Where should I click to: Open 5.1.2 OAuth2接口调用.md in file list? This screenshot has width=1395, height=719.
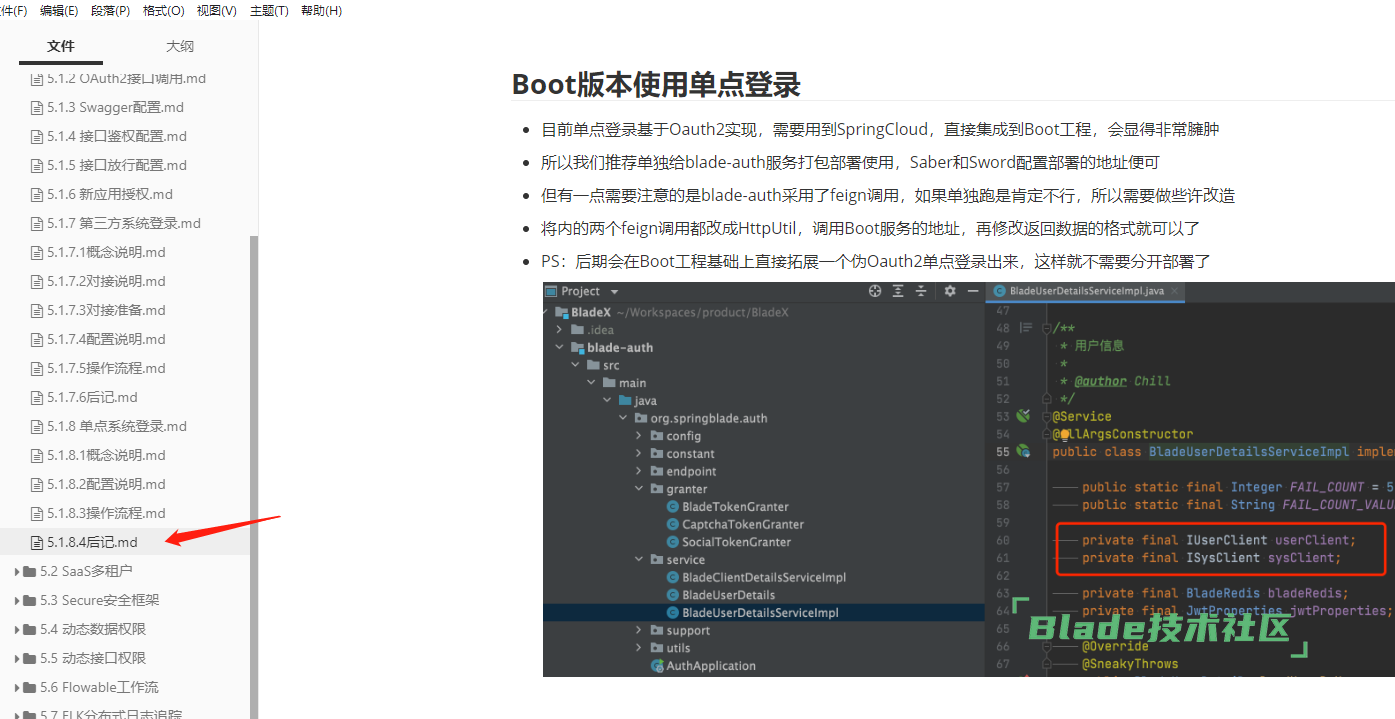(x=126, y=78)
